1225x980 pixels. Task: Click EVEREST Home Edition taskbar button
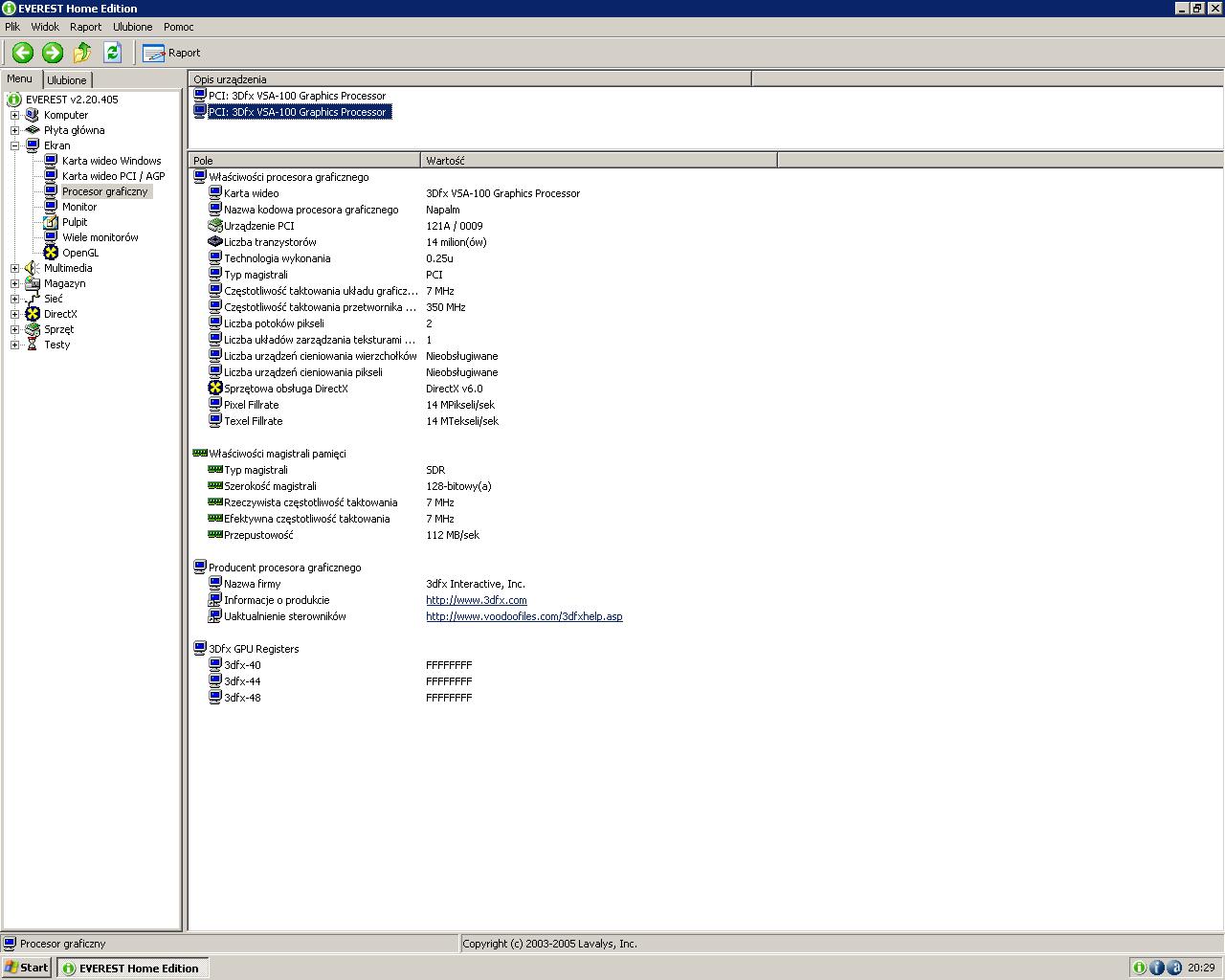coord(132,968)
